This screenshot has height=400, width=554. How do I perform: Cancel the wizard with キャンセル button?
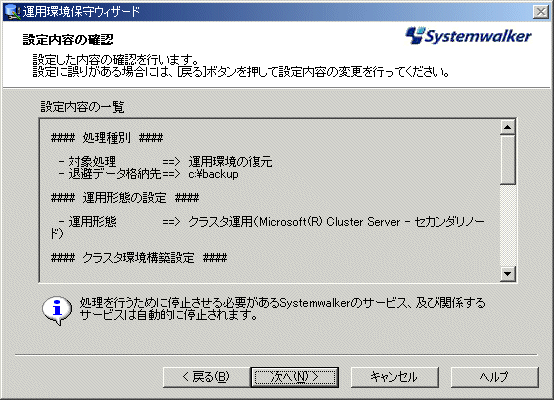pos(395,377)
